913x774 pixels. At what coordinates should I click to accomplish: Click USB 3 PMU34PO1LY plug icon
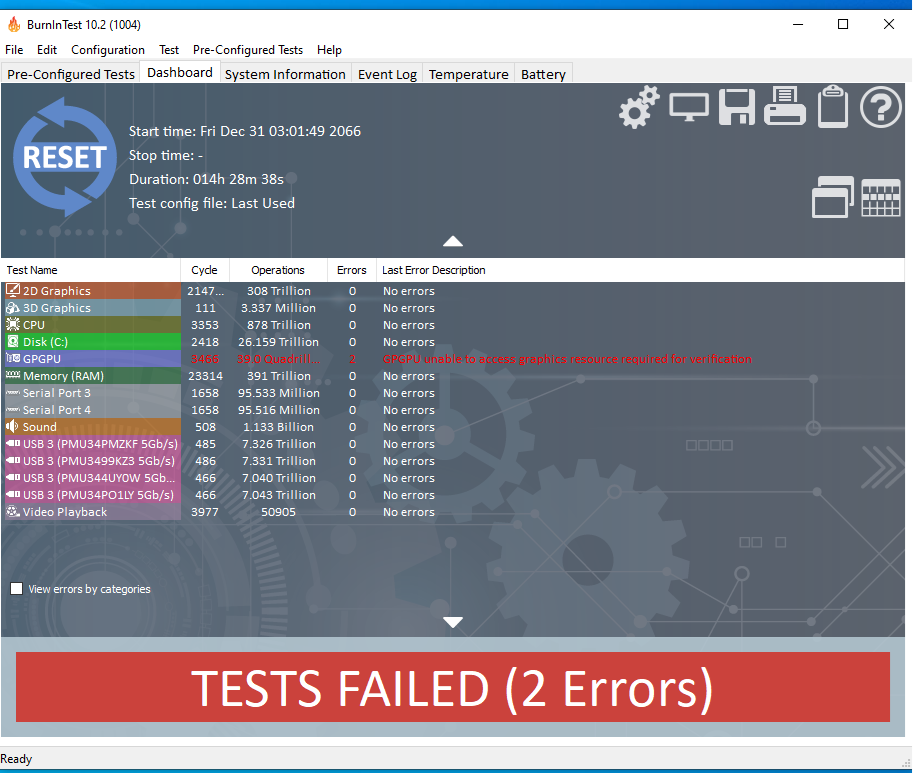13,494
